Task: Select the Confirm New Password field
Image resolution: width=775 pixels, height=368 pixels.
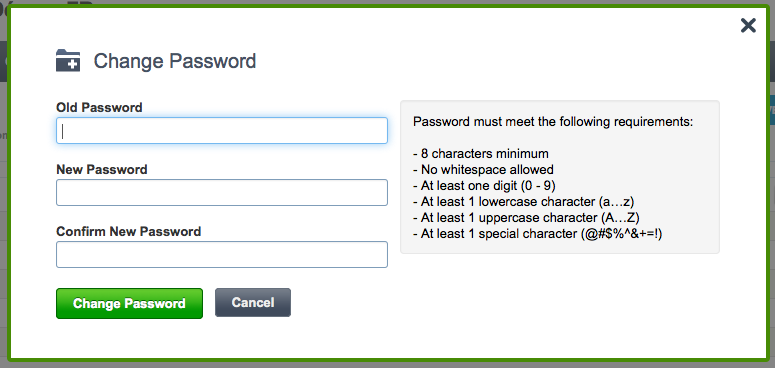Action: (x=222, y=254)
